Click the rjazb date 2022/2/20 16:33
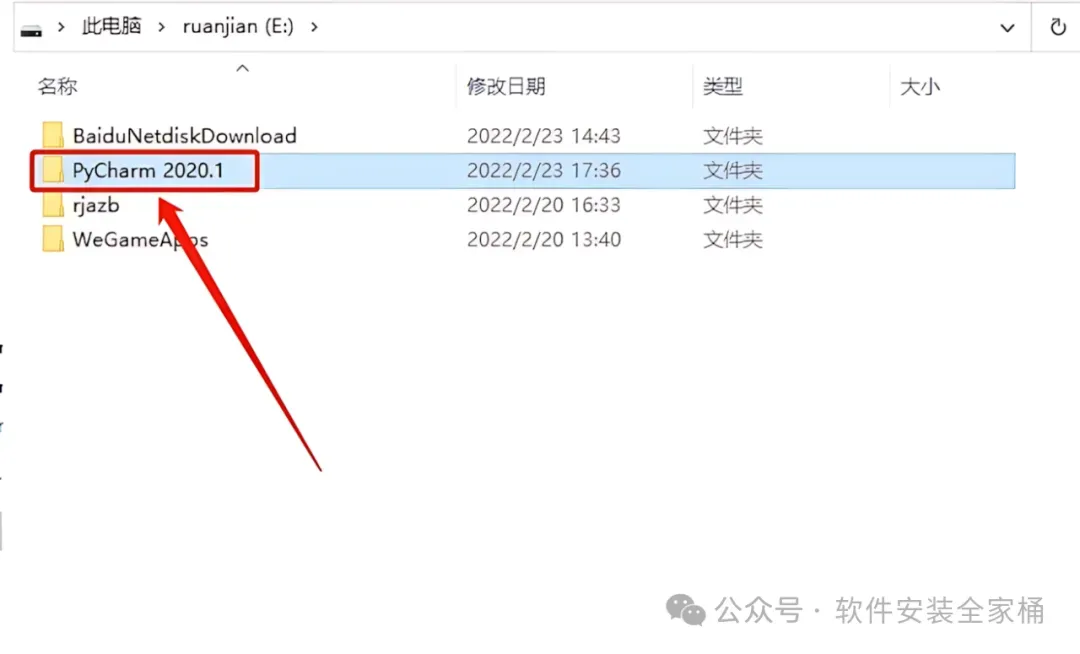Viewport: 1080px width, 654px height. 543,205
